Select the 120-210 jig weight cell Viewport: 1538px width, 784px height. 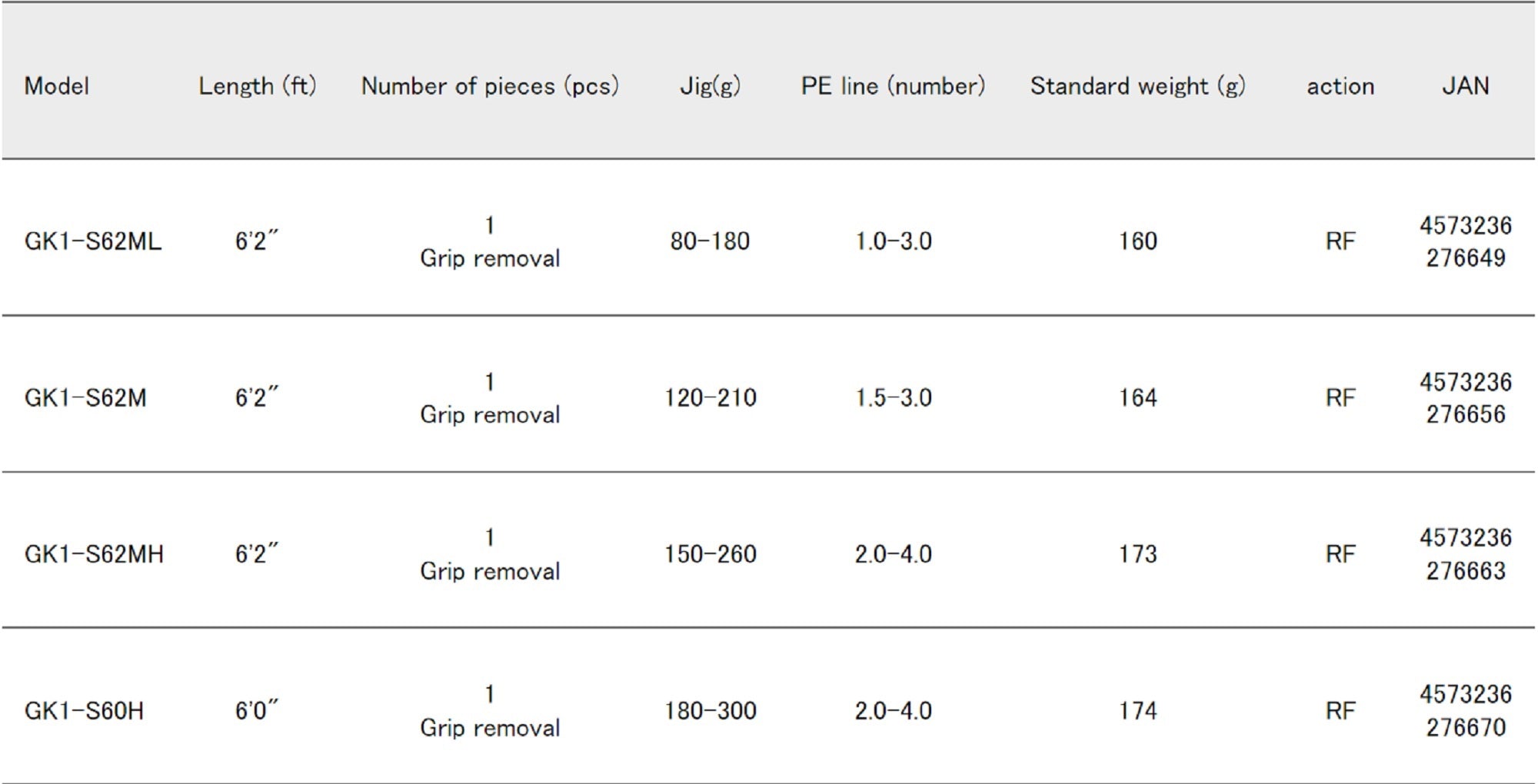pyautogui.click(x=710, y=398)
